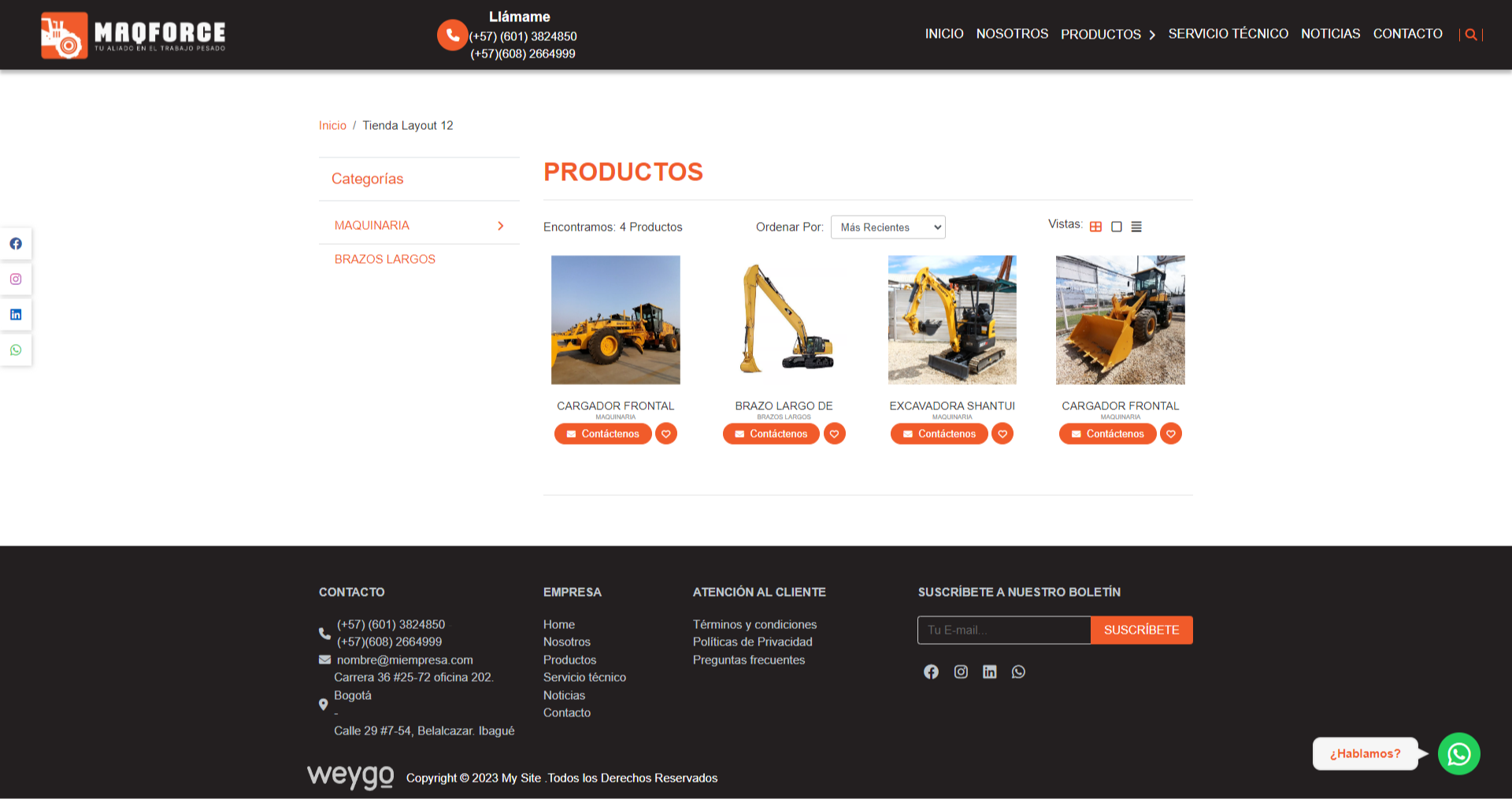The width and height of the screenshot is (1512, 799).
Task: Switch to list view layout
Action: point(1136,227)
